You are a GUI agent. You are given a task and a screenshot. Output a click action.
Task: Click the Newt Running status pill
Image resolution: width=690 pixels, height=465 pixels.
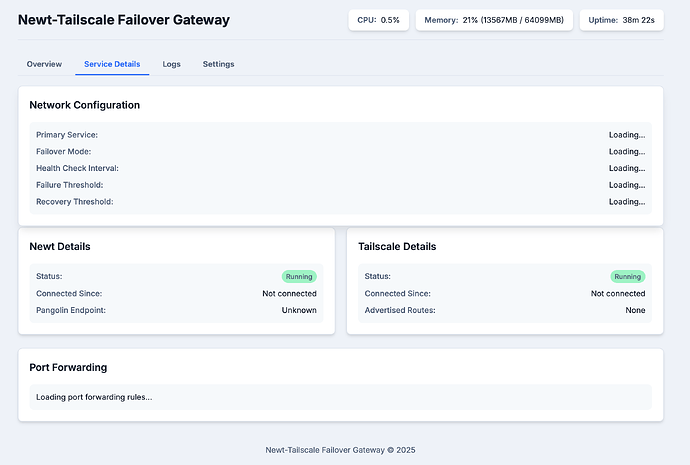pyautogui.click(x=299, y=277)
